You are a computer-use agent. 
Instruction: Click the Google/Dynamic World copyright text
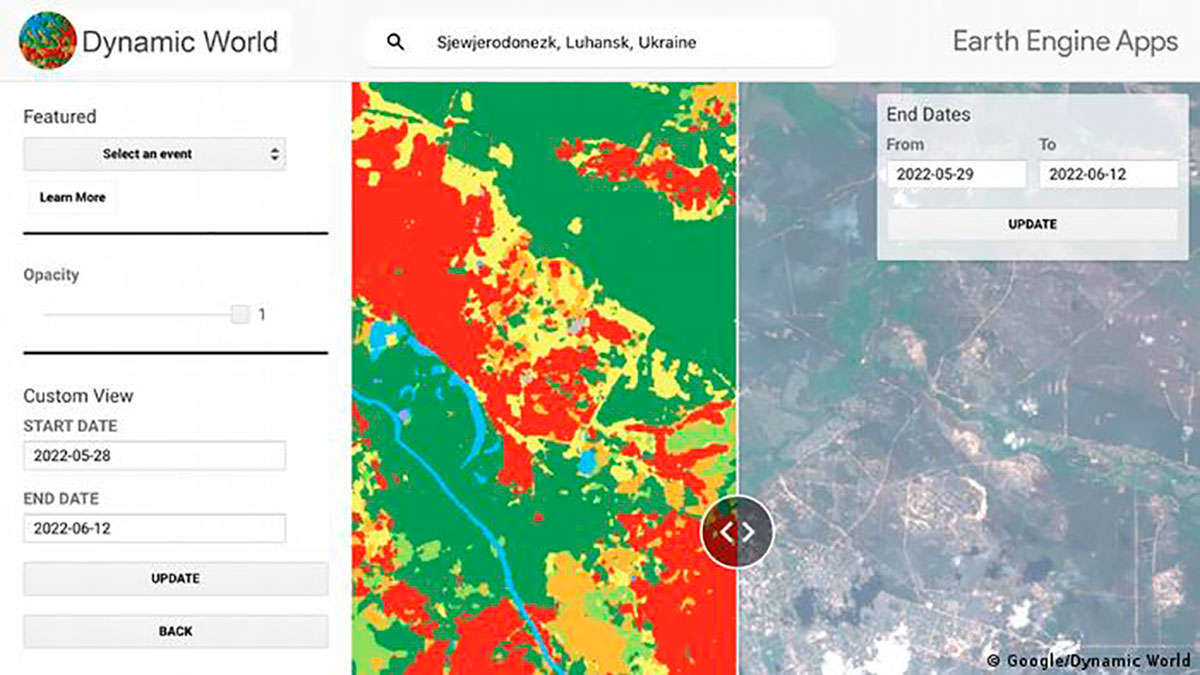point(1088,660)
